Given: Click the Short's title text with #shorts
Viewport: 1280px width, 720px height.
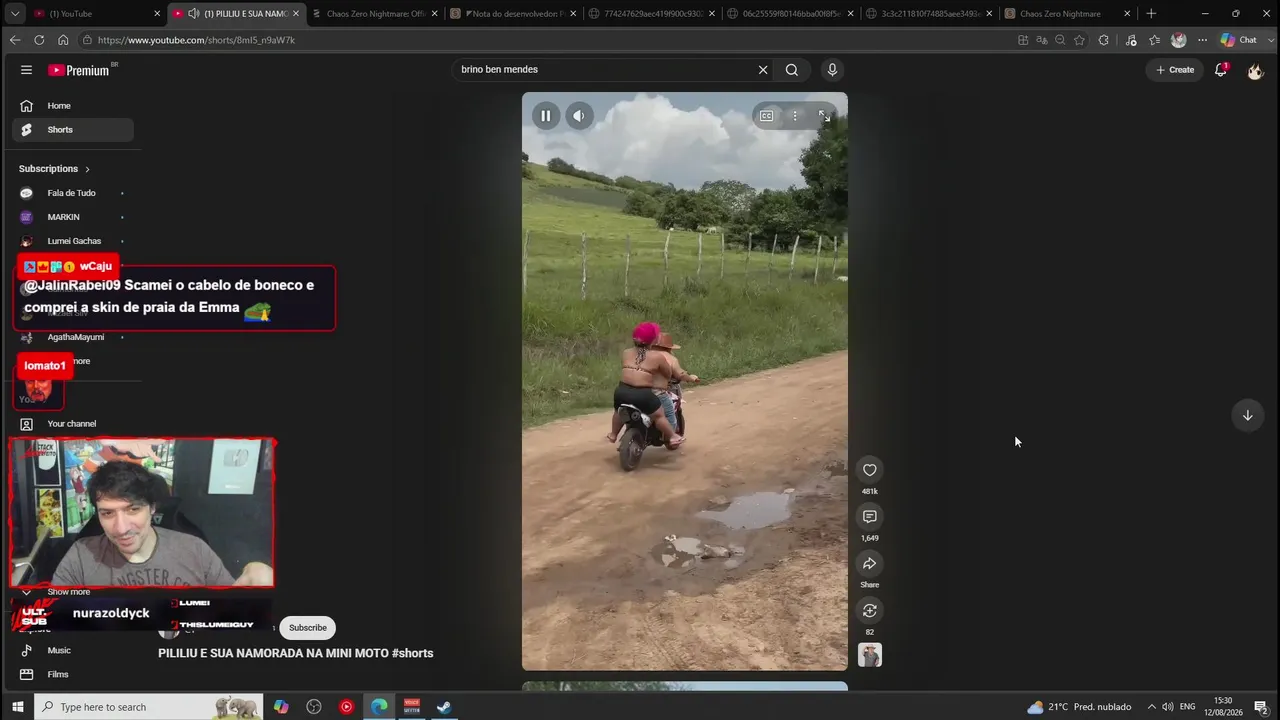Looking at the screenshot, I should point(296,653).
